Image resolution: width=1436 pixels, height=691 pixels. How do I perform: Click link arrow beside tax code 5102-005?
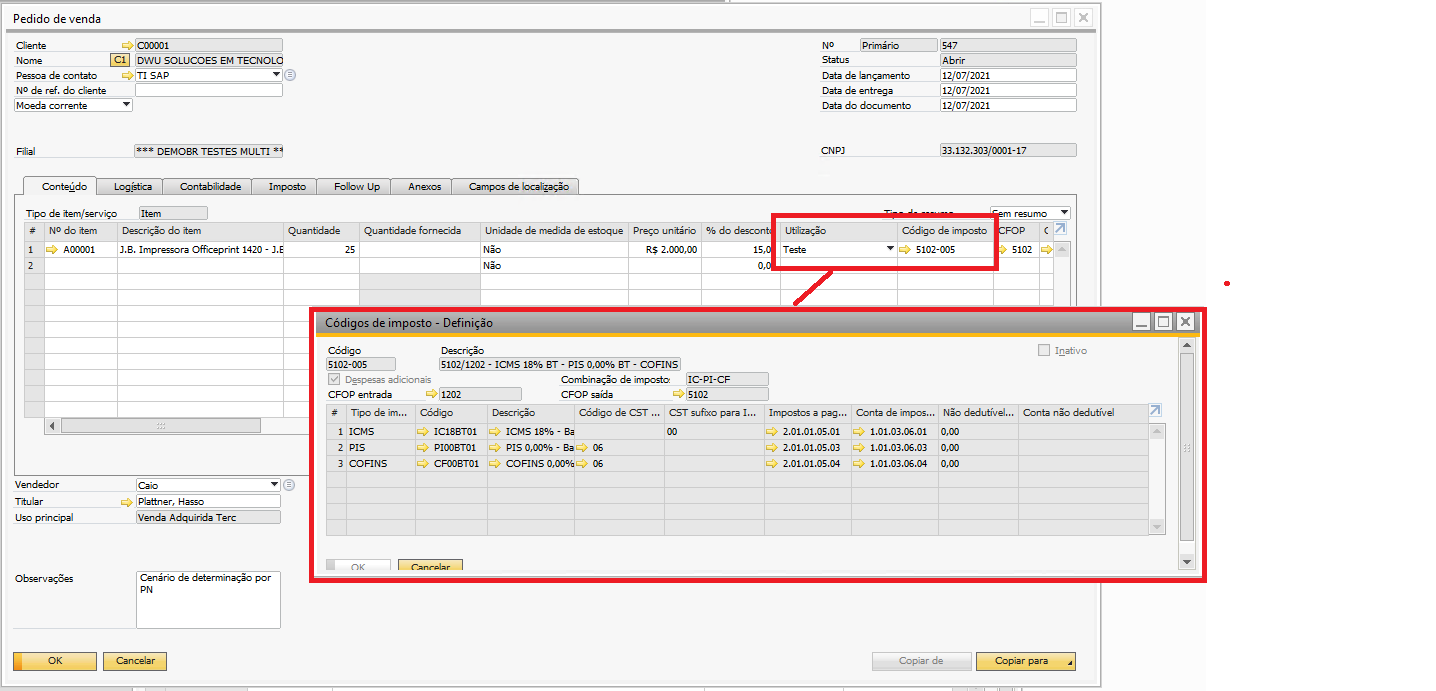coord(905,250)
